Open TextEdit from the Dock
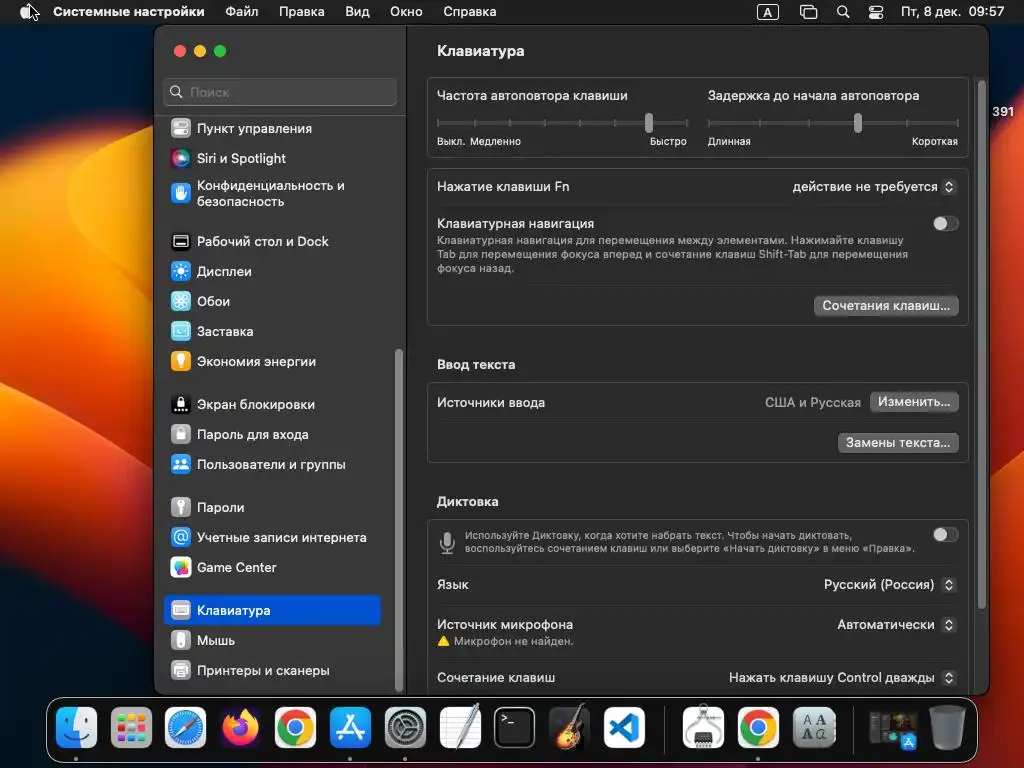Screen dimensions: 1024x768 pyautogui.click(x=460, y=727)
